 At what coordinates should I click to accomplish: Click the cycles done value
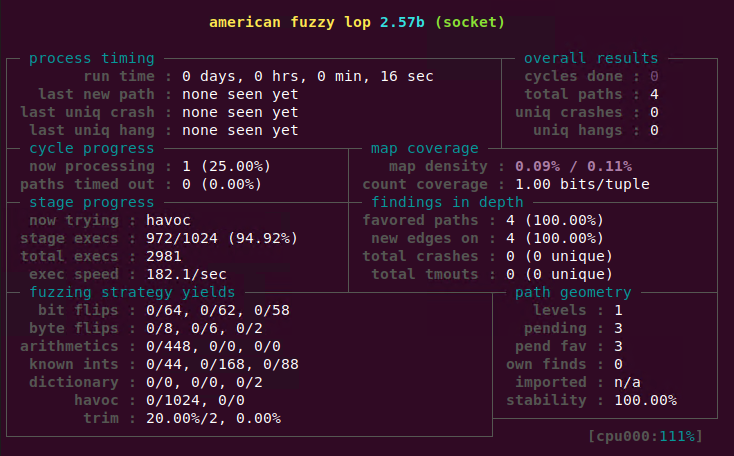coord(654,76)
